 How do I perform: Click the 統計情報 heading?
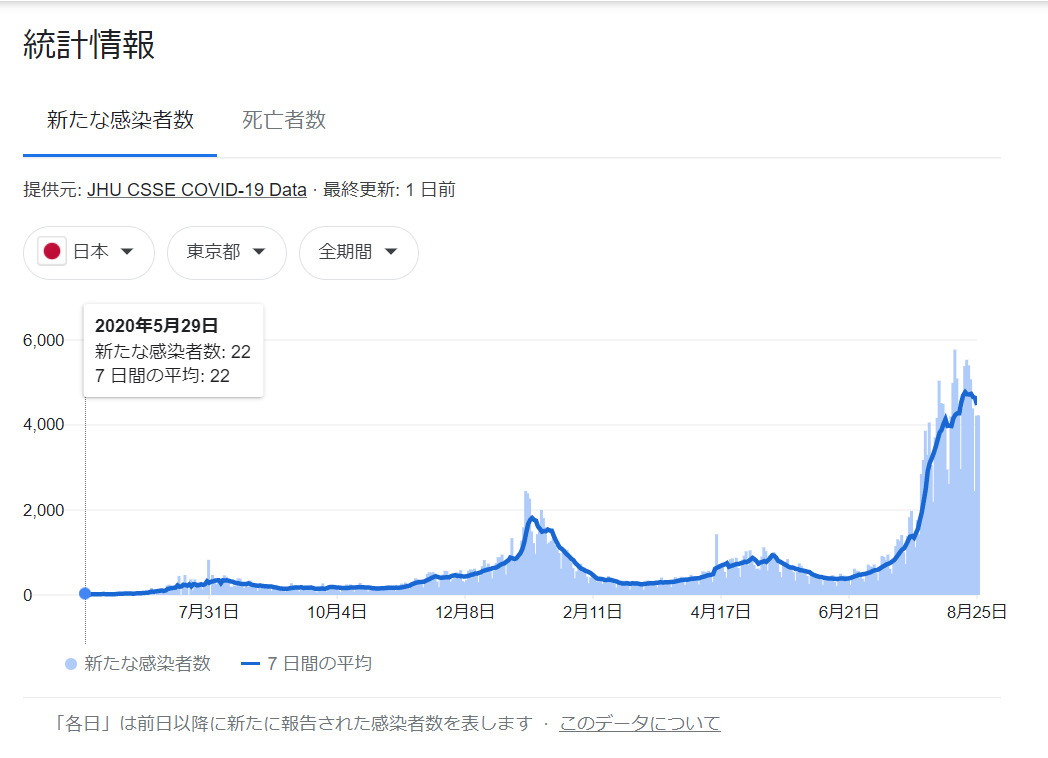click(89, 45)
